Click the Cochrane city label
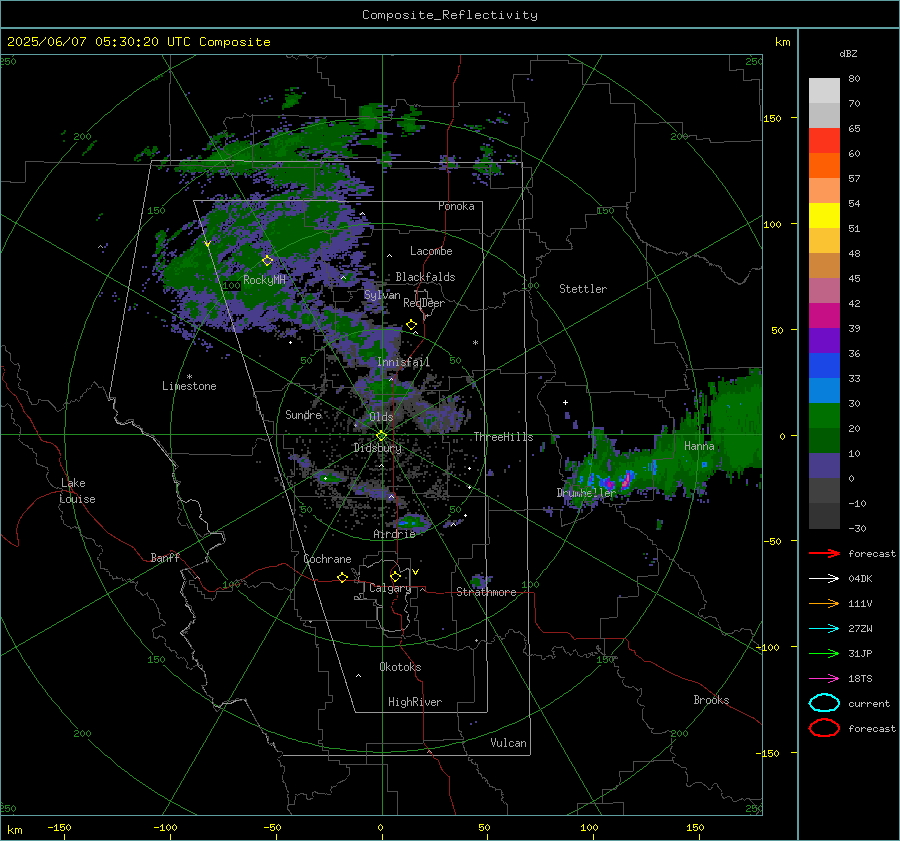Screen dimensions: 900x841 [327, 559]
